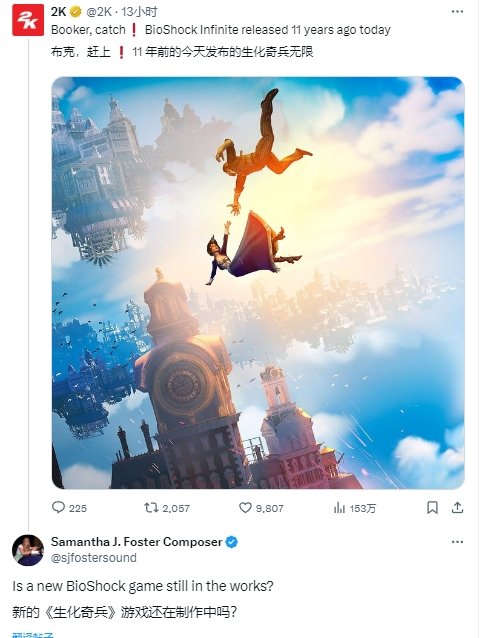Open the Samantha J. Foster Composer name link
The height and width of the screenshot is (638, 480).
pos(137,542)
